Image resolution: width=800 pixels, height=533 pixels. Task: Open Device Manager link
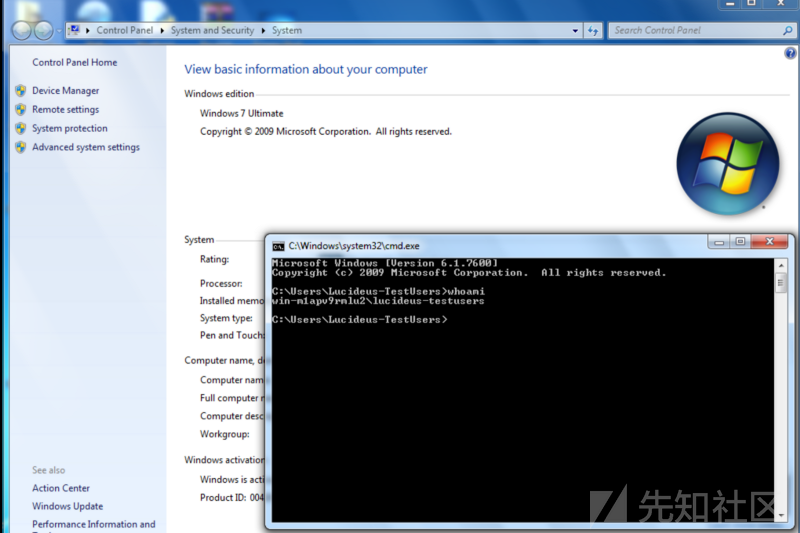tap(66, 91)
